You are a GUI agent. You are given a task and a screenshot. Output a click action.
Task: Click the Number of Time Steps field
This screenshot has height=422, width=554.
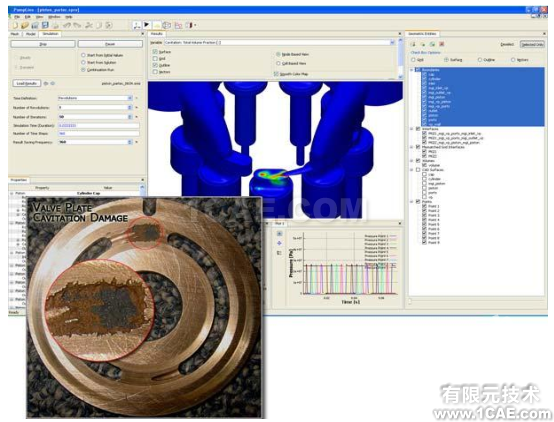(x=98, y=134)
